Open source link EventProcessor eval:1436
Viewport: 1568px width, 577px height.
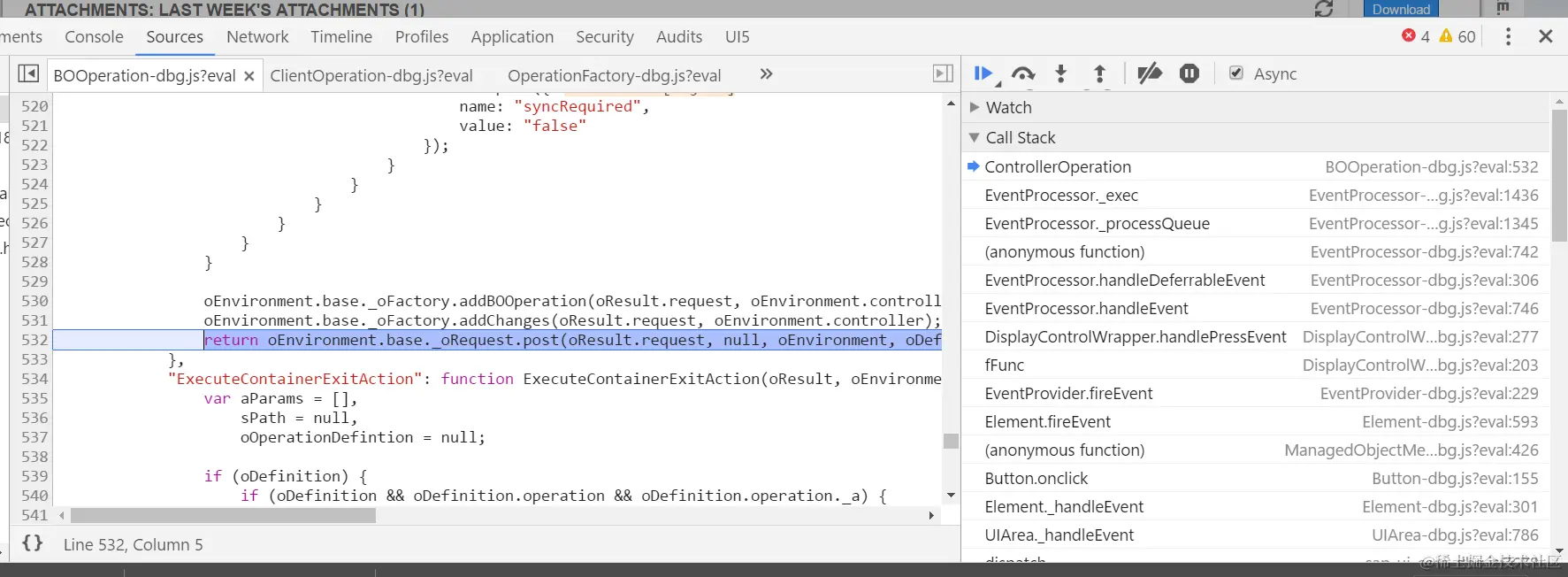coord(1424,196)
